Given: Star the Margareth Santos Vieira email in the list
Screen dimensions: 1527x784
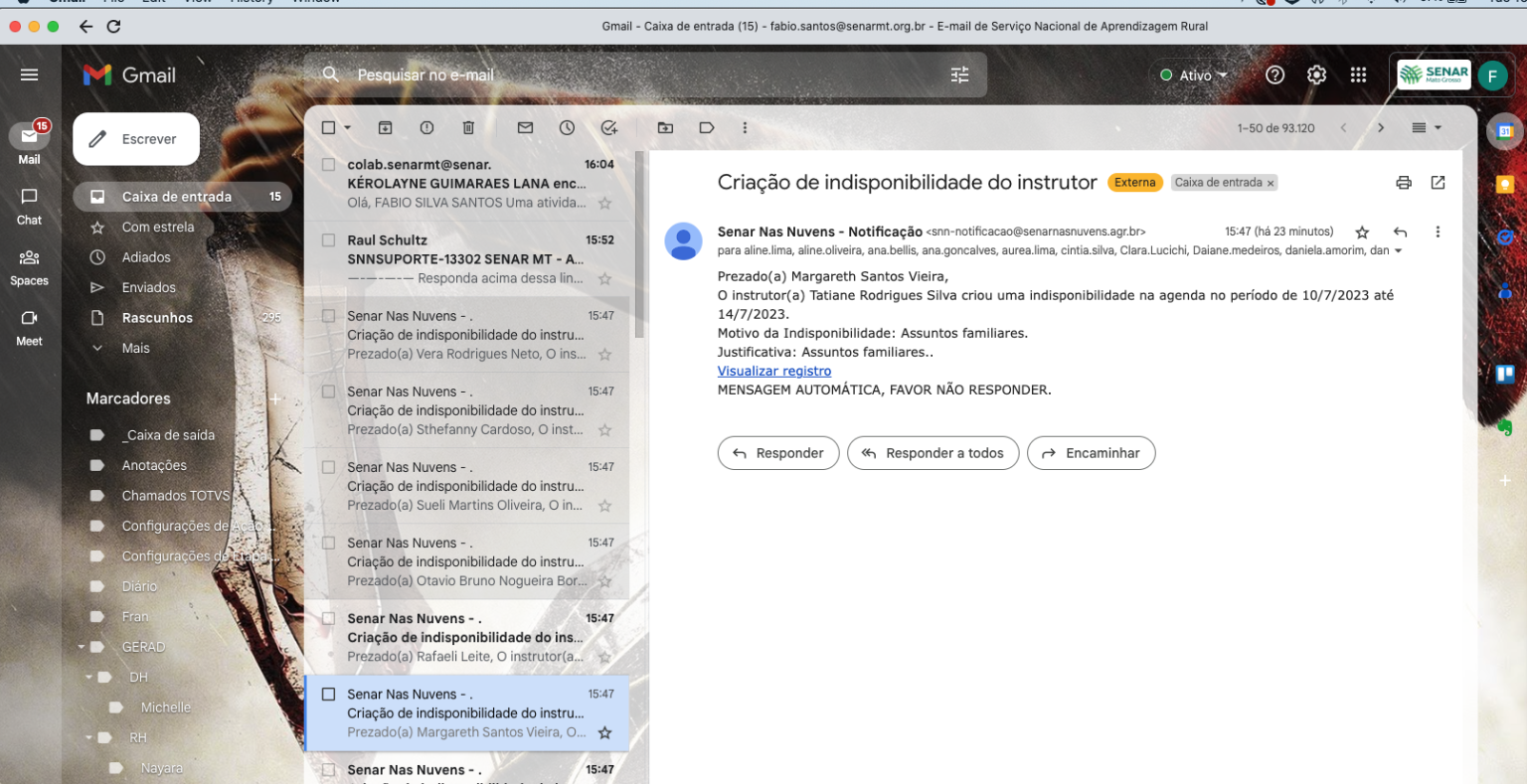Looking at the screenshot, I should click(604, 733).
